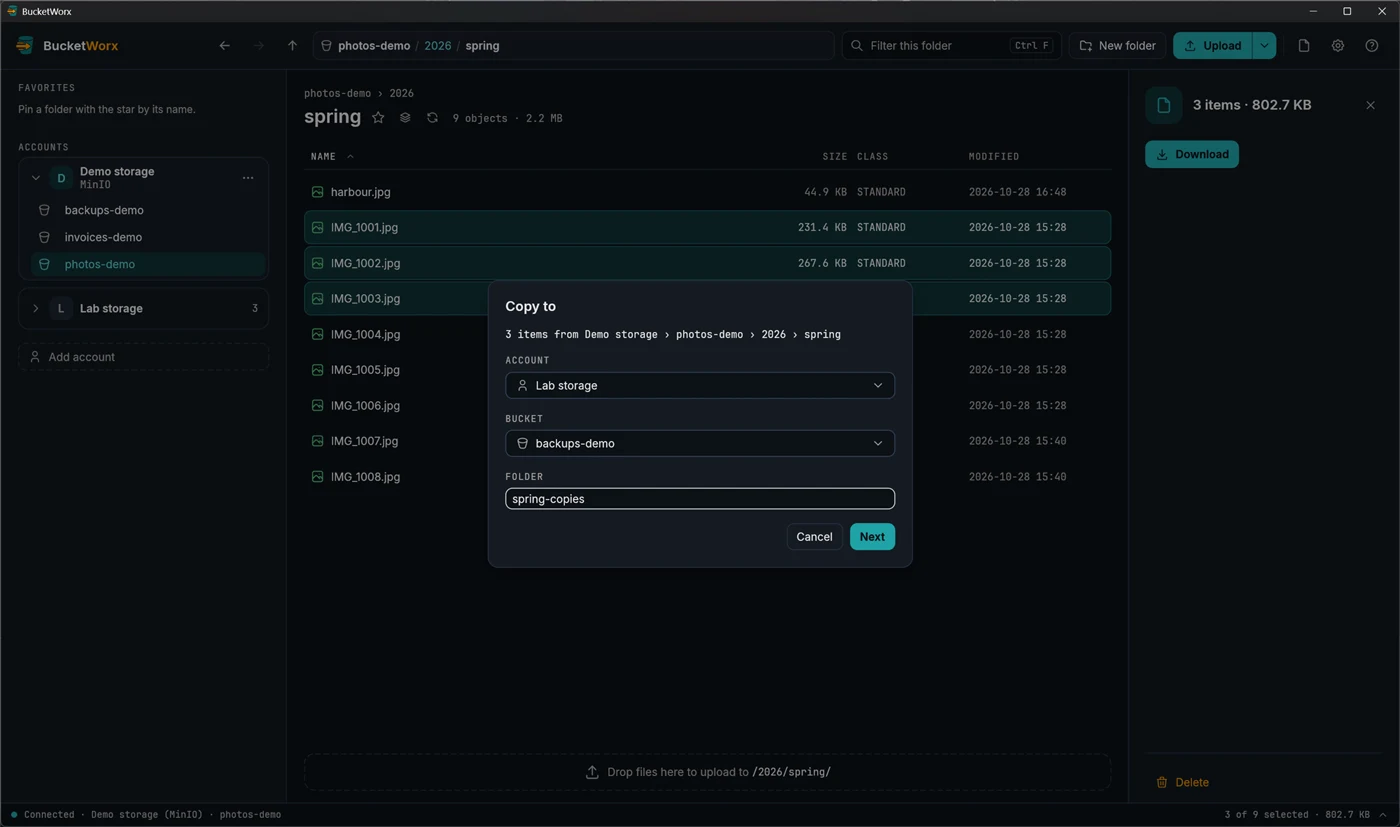Open settings gear icon
Image resolution: width=1400 pixels, height=827 pixels.
[x=1338, y=46]
